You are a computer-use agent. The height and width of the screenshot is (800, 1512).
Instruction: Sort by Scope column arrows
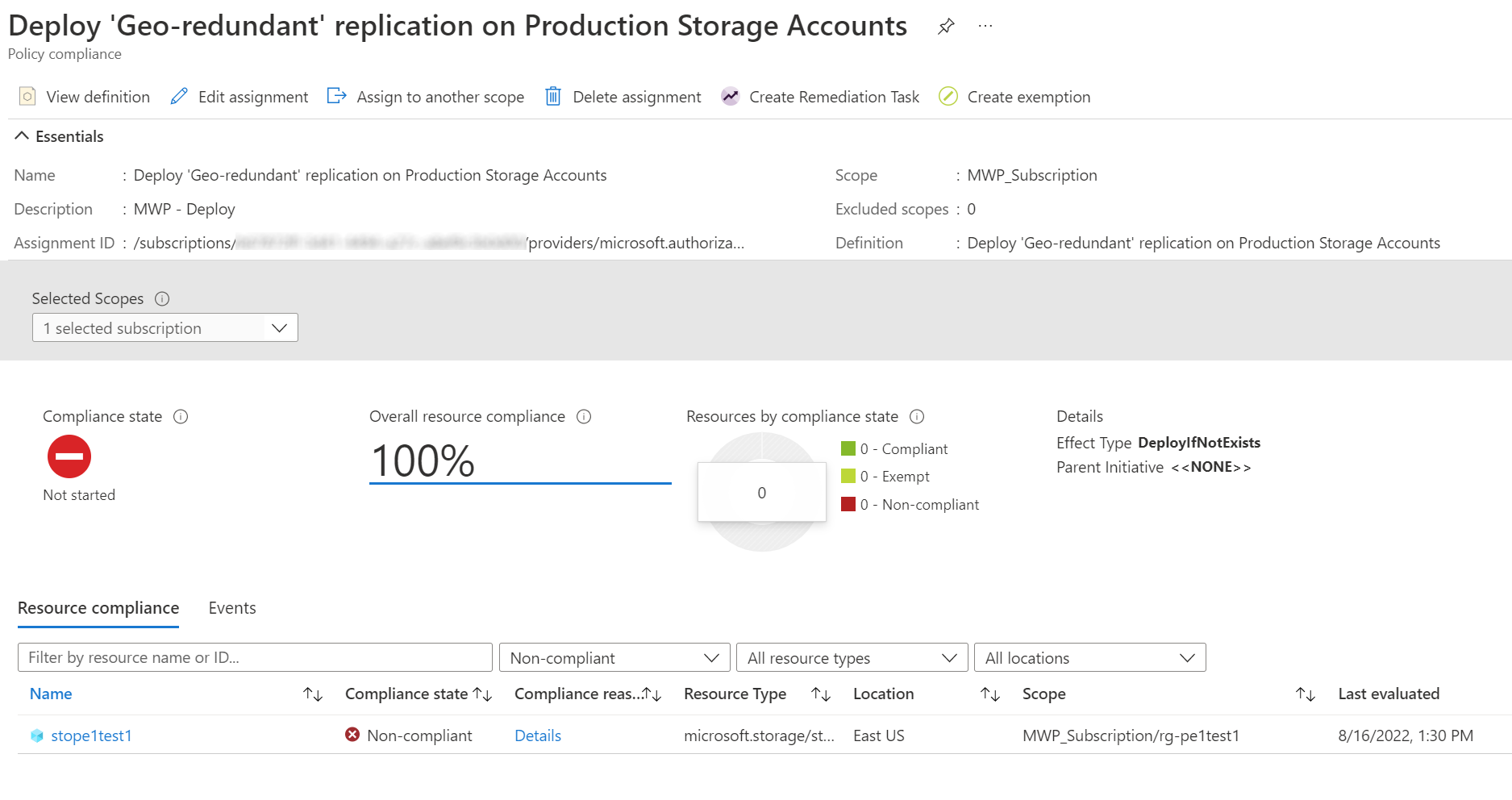(1306, 694)
